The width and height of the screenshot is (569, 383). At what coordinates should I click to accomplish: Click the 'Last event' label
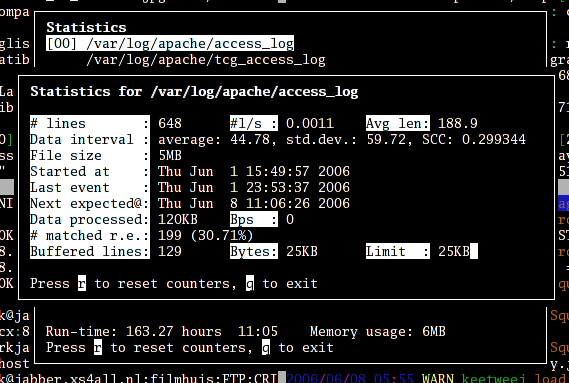90,187
